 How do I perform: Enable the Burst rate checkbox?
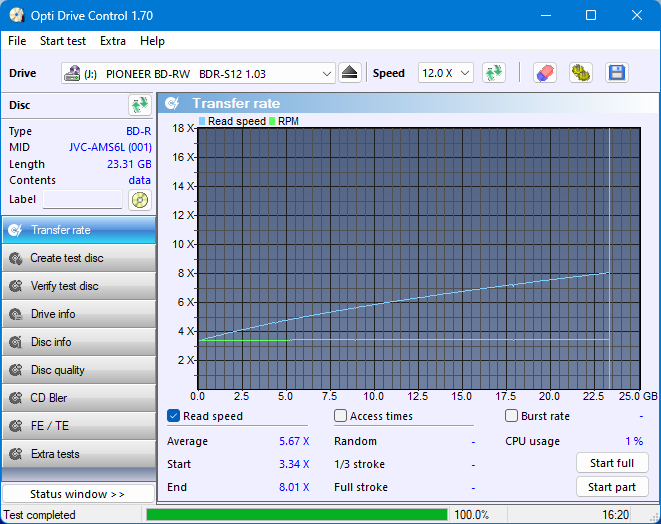pyautogui.click(x=512, y=416)
